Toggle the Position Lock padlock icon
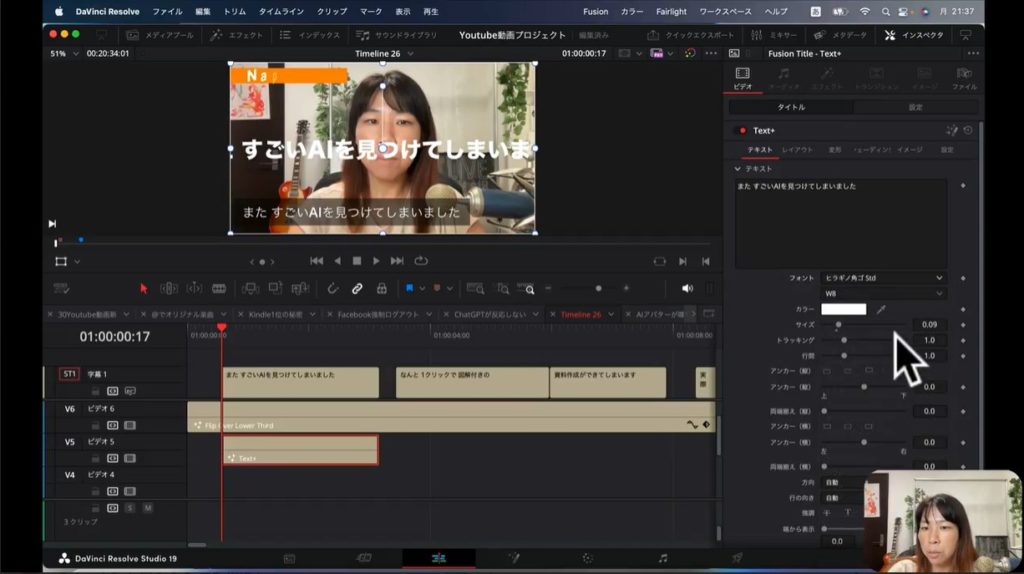The image size is (1024, 574). pos(381,288)
